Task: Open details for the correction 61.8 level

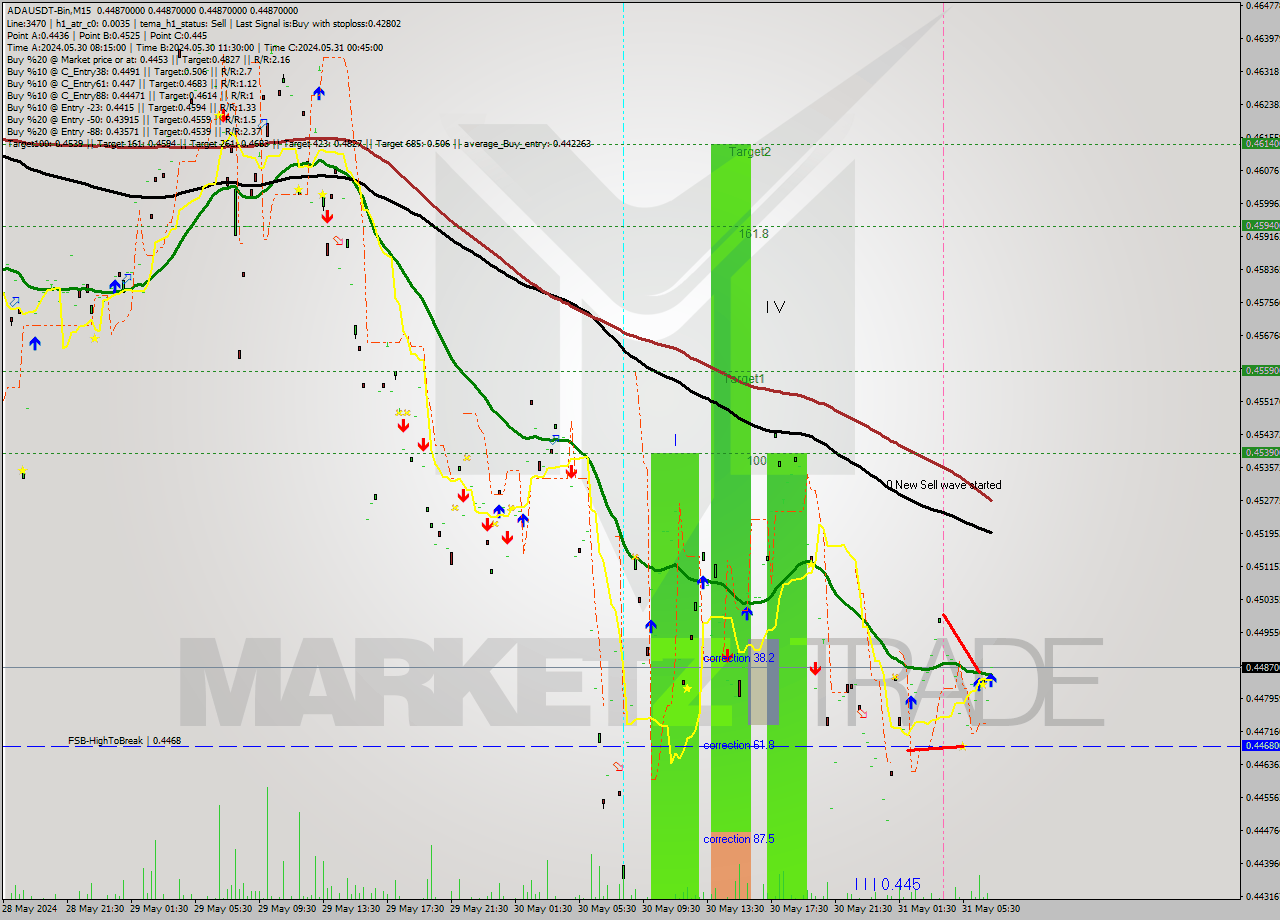Action: [x=738, y=744]
